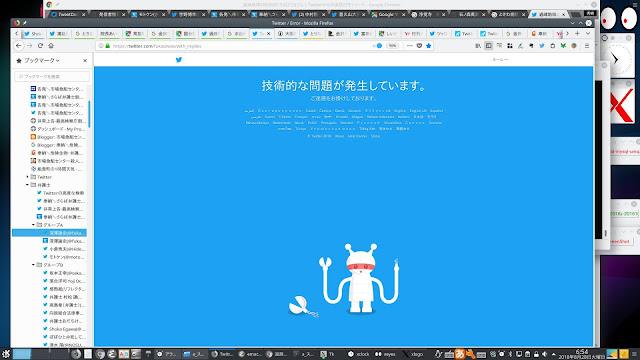Switch desktops via the pager in taskbar

click(41, 354)
